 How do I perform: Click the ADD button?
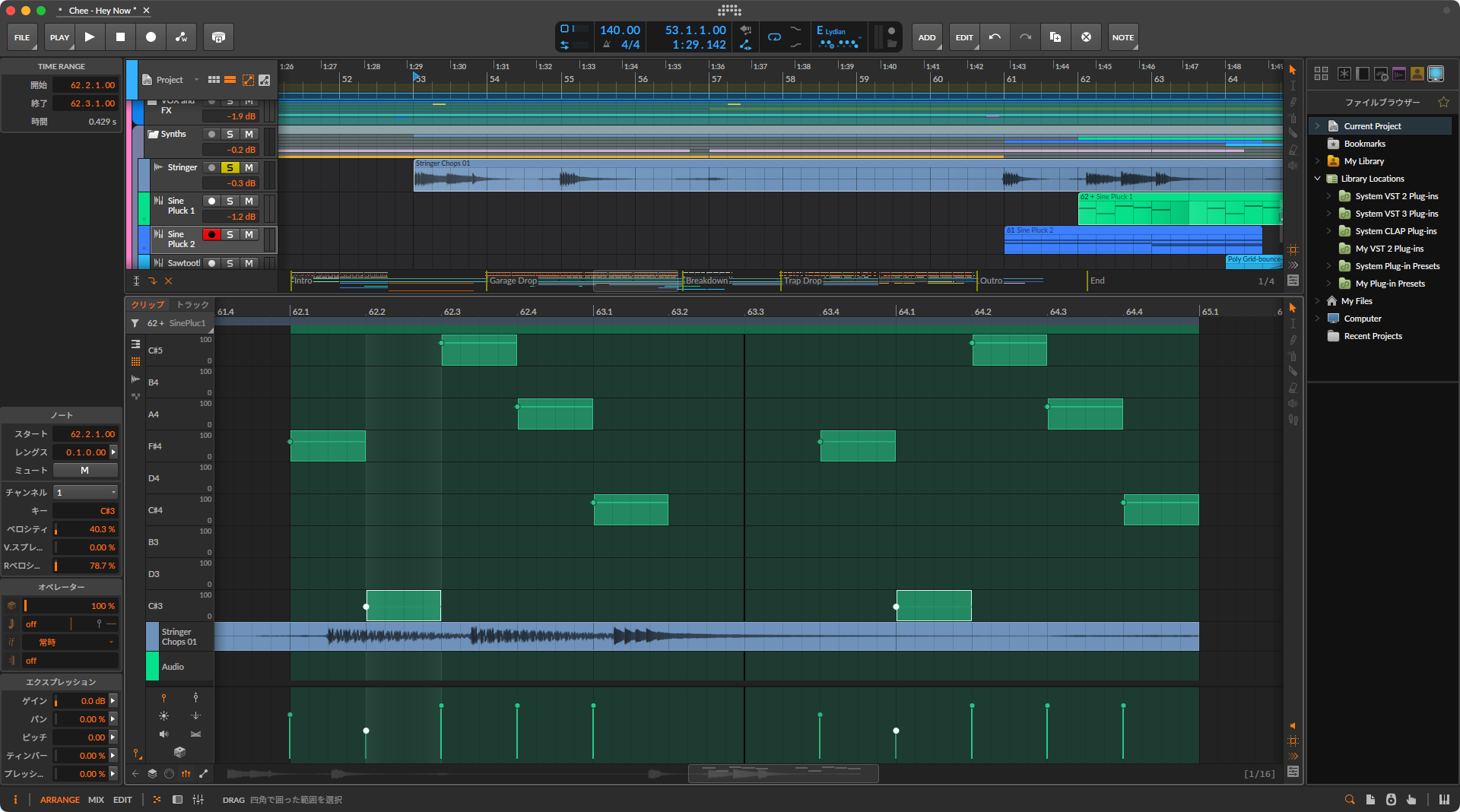[x=926, y=37]
